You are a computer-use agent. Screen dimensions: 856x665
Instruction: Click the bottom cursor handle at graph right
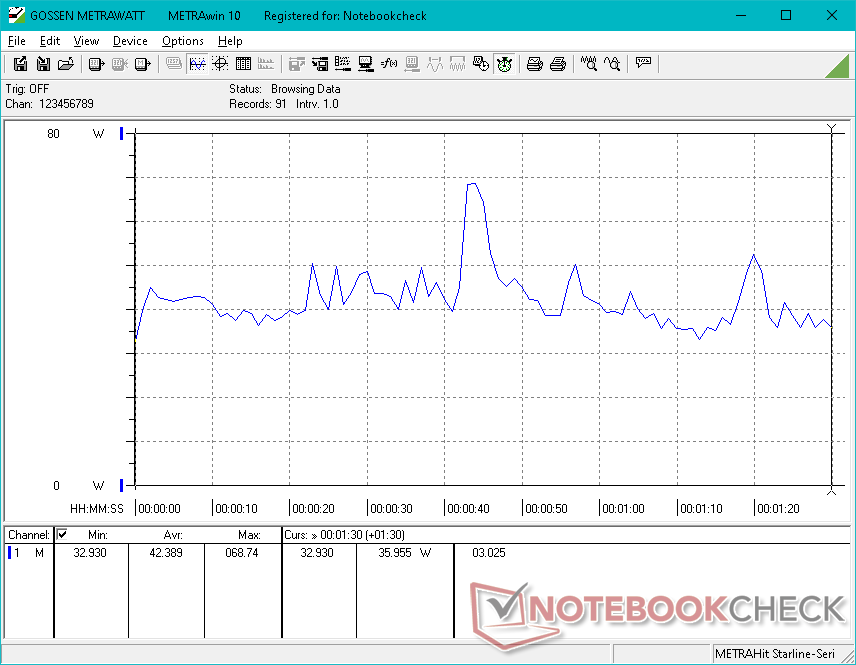pyautogui.click(x=831, y=491)
